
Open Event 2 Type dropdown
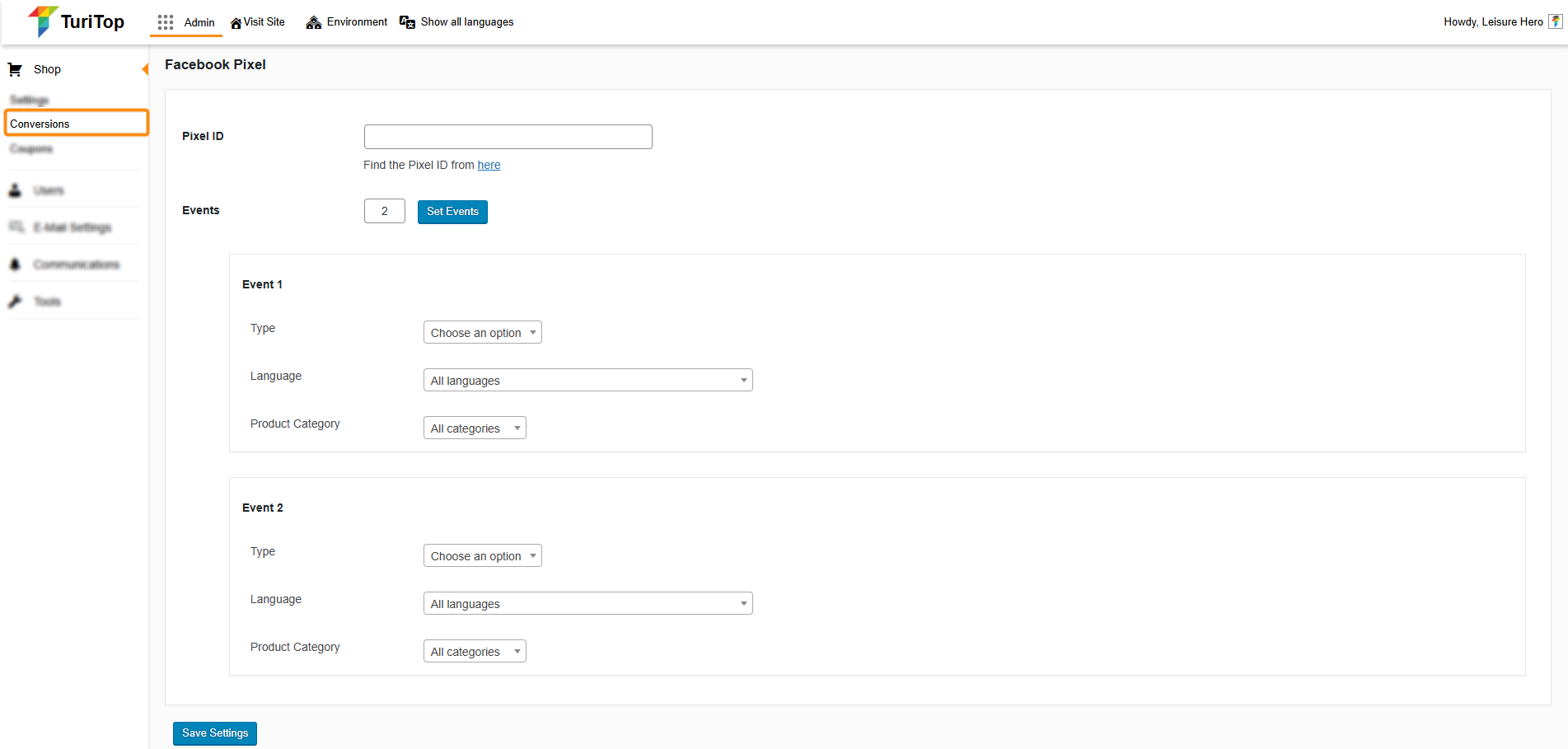(x=482, y=556)
